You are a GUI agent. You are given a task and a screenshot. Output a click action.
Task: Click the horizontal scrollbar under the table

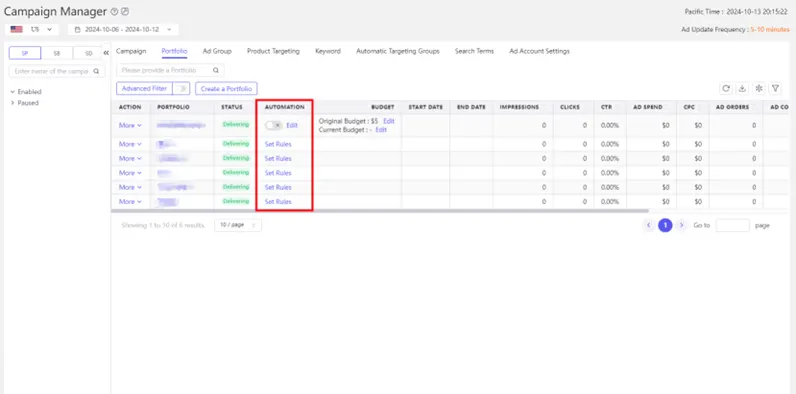pos(380,211)
